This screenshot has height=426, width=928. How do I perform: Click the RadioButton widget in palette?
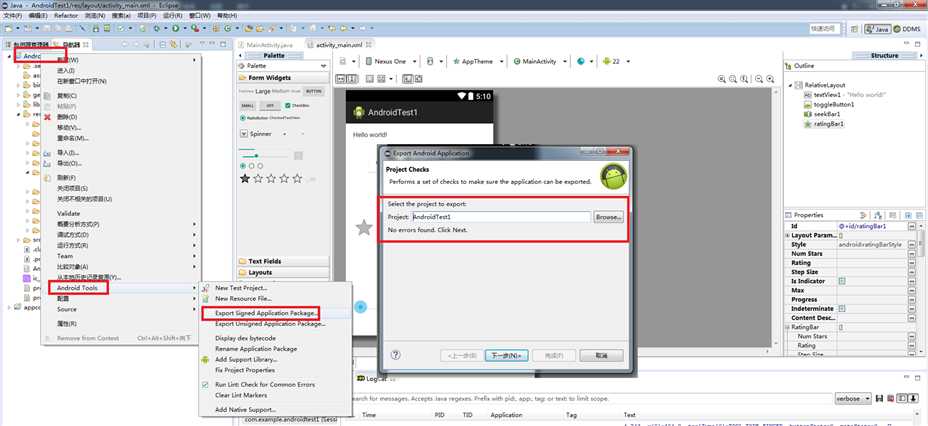pos(253,118)
